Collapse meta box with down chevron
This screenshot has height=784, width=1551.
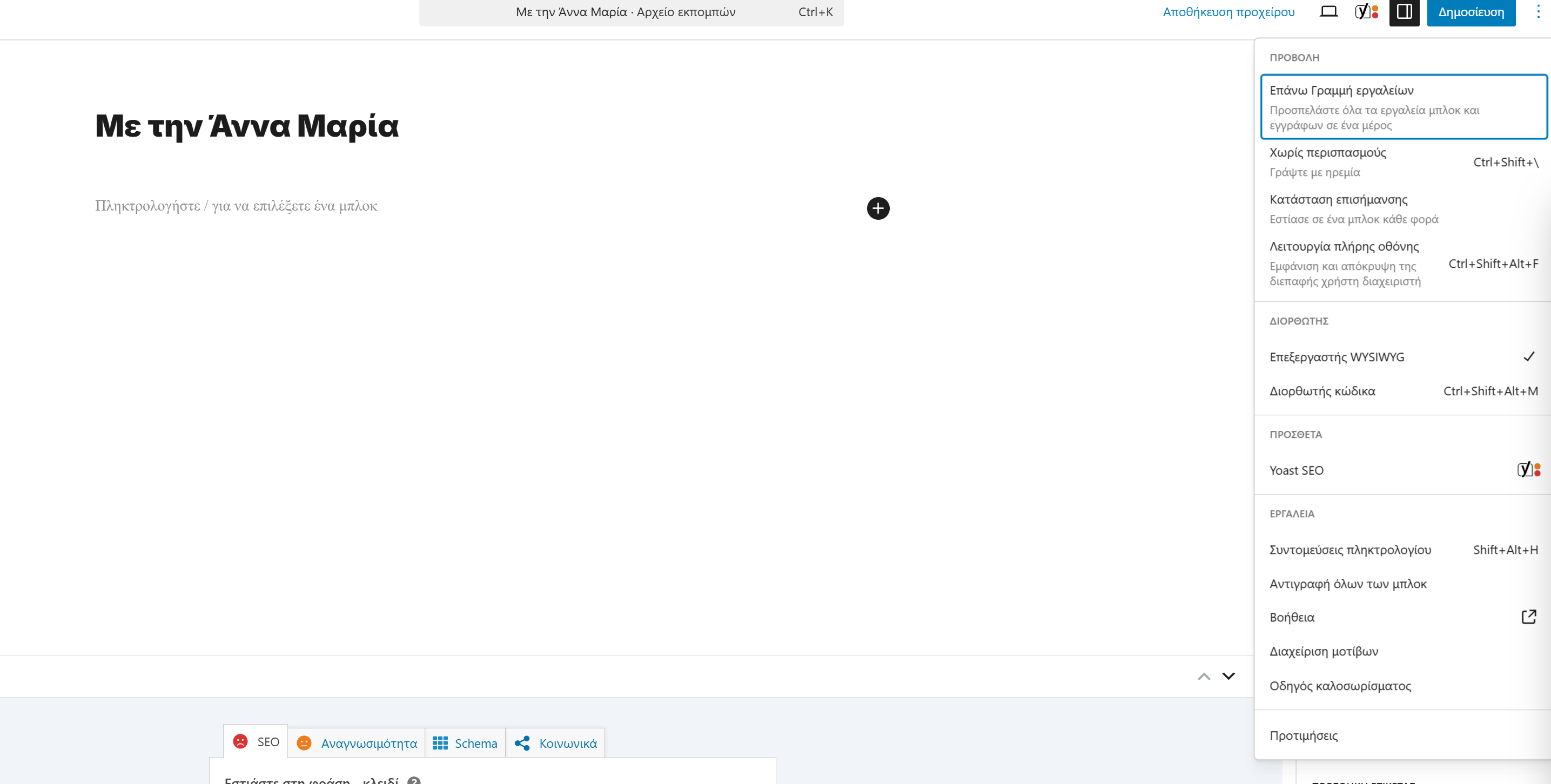pyautogui.click(x=1228, y=677)
